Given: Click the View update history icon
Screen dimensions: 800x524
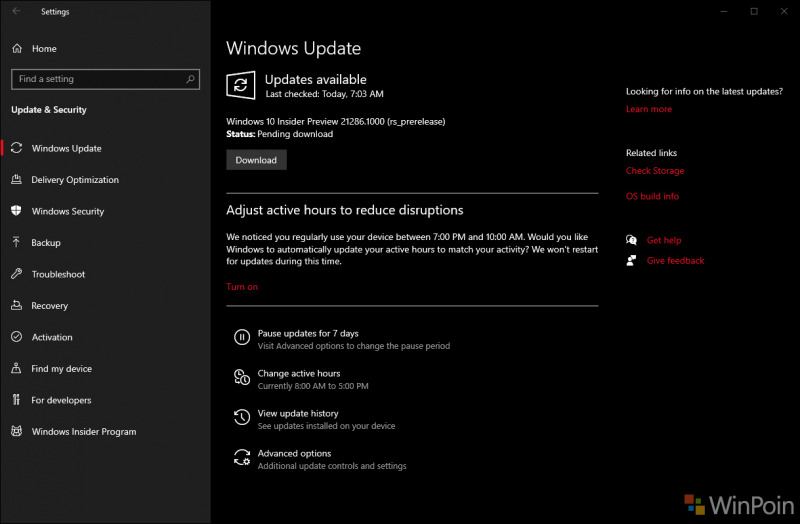Looking at the screenshot, I should [x=241, y=418].
